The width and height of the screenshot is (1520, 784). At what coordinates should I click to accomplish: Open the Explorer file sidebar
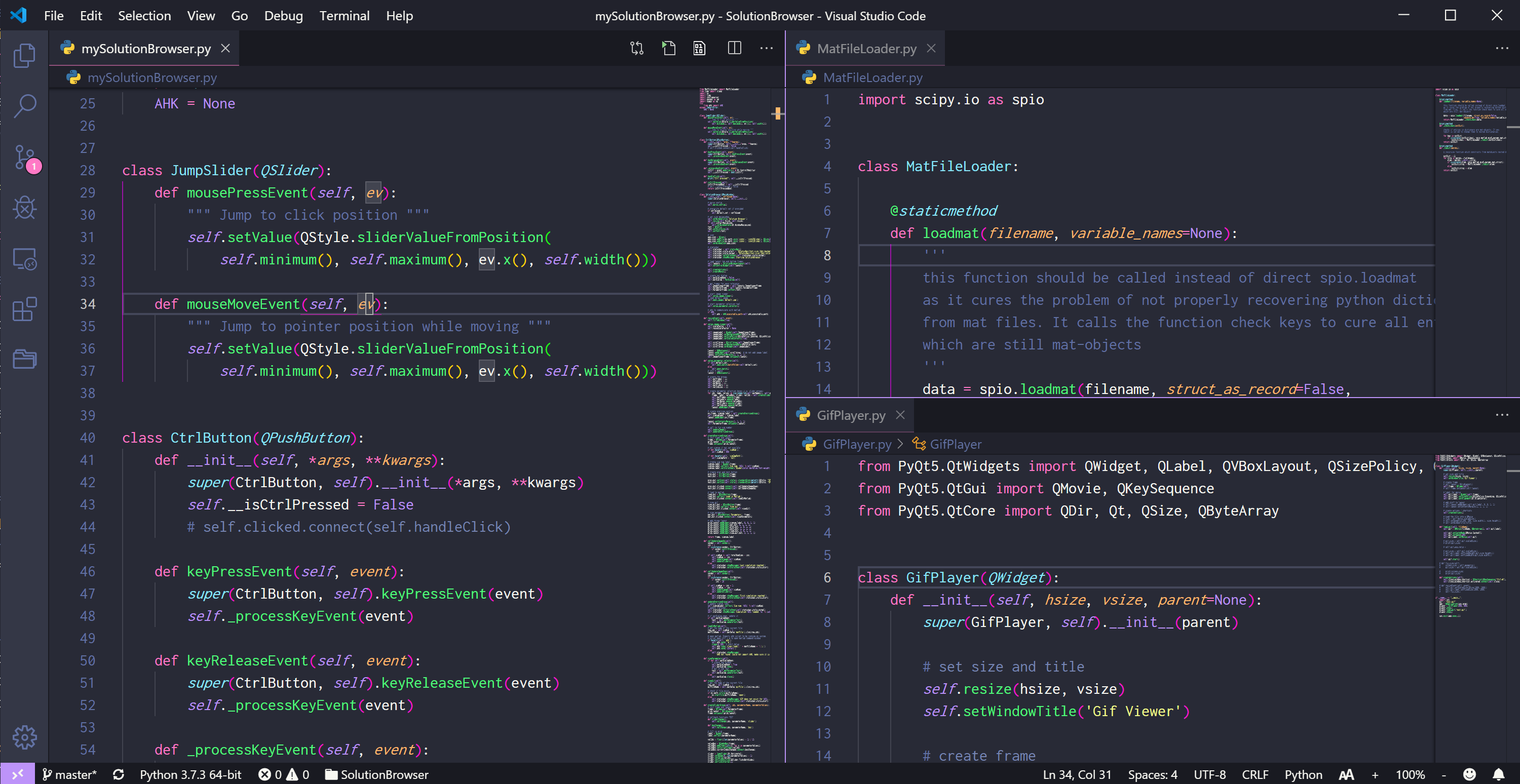25,55
